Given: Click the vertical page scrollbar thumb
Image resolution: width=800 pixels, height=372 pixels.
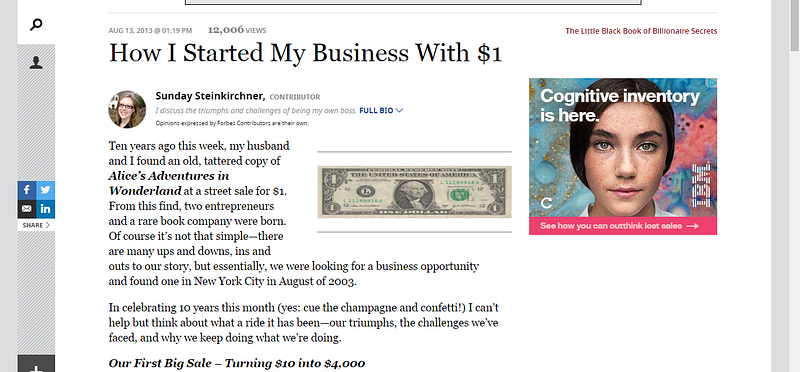Looking at the screenshot, I should pyautogui.click(x=795, y=26).
